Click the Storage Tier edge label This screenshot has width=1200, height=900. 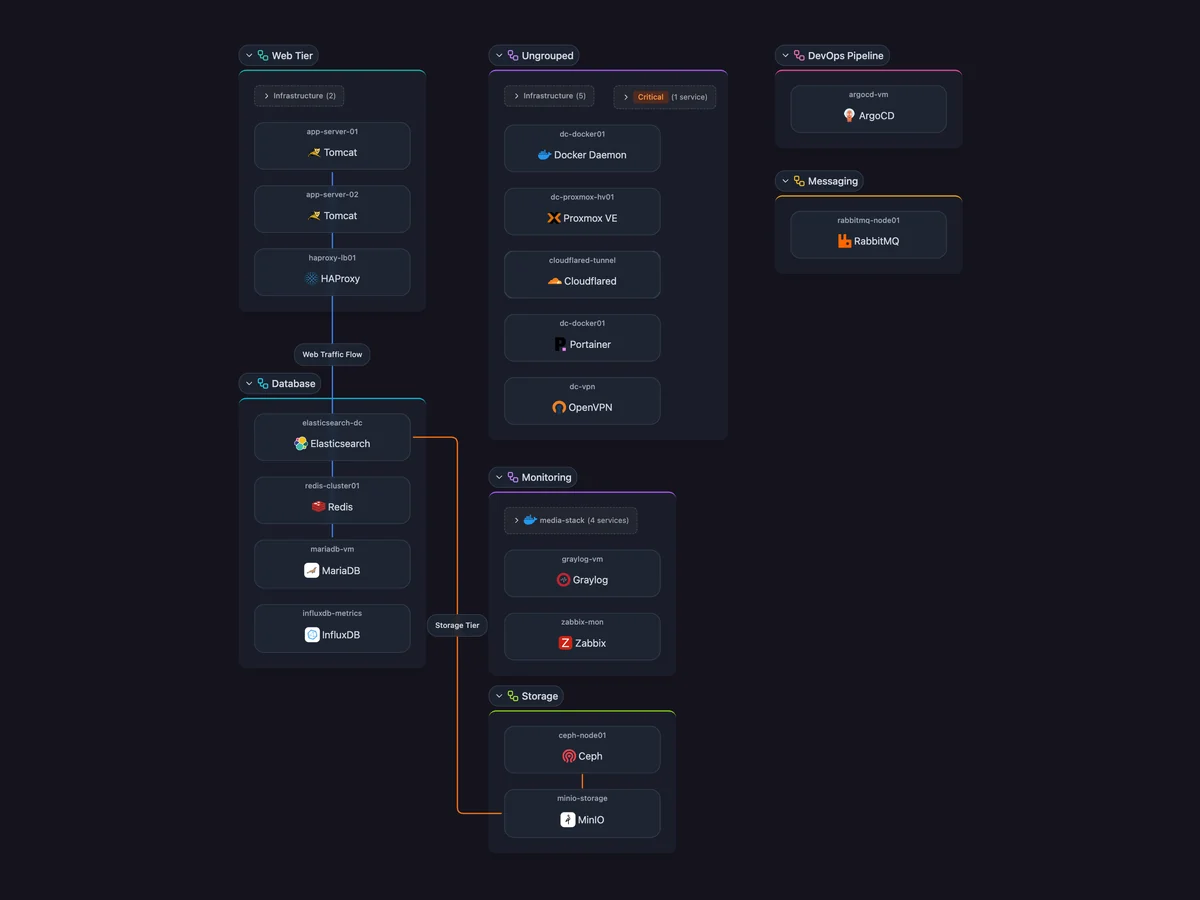tap(457, 625)
